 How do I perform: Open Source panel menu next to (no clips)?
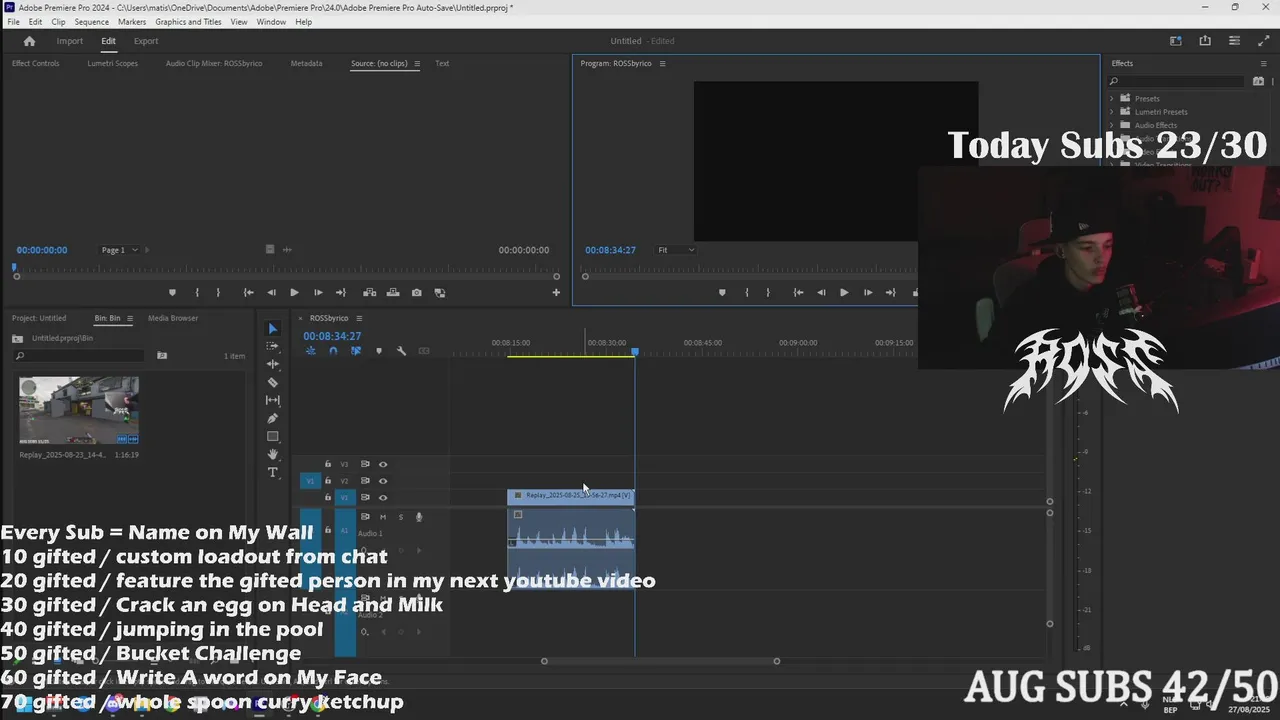tap(417, 63)
